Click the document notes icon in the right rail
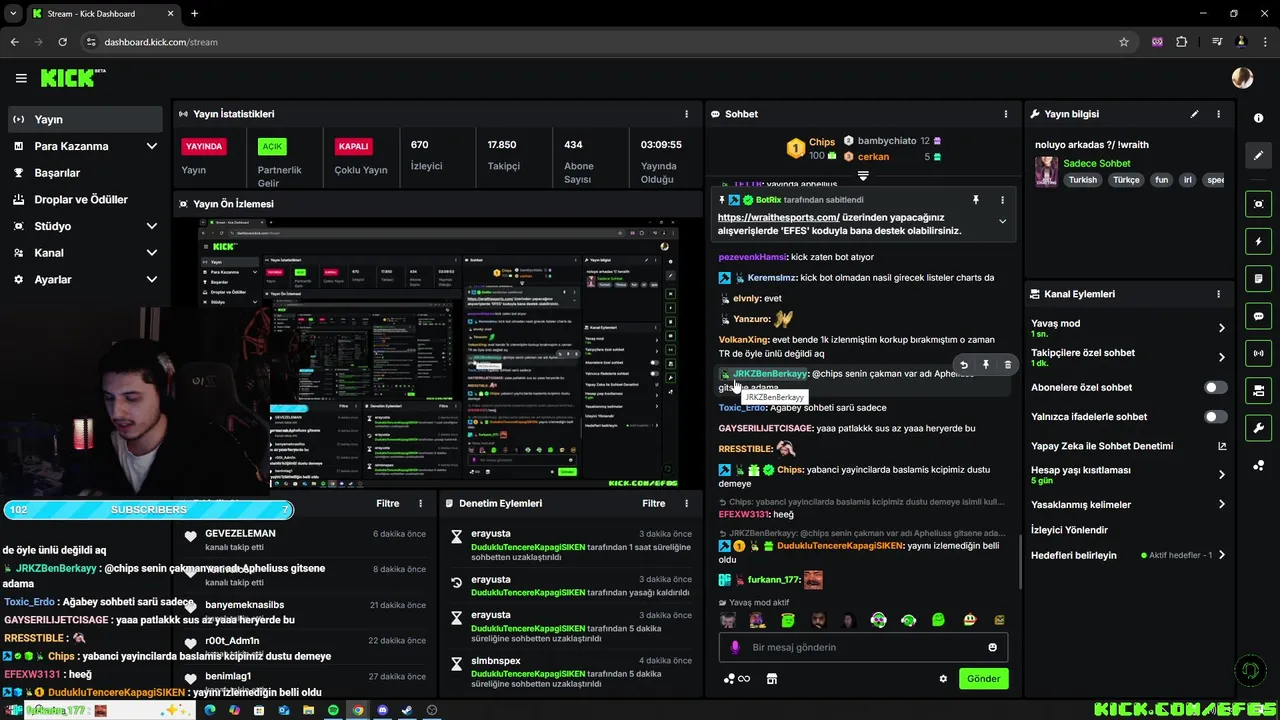This screenshot has width=1280, height=720. [1258, 279]
